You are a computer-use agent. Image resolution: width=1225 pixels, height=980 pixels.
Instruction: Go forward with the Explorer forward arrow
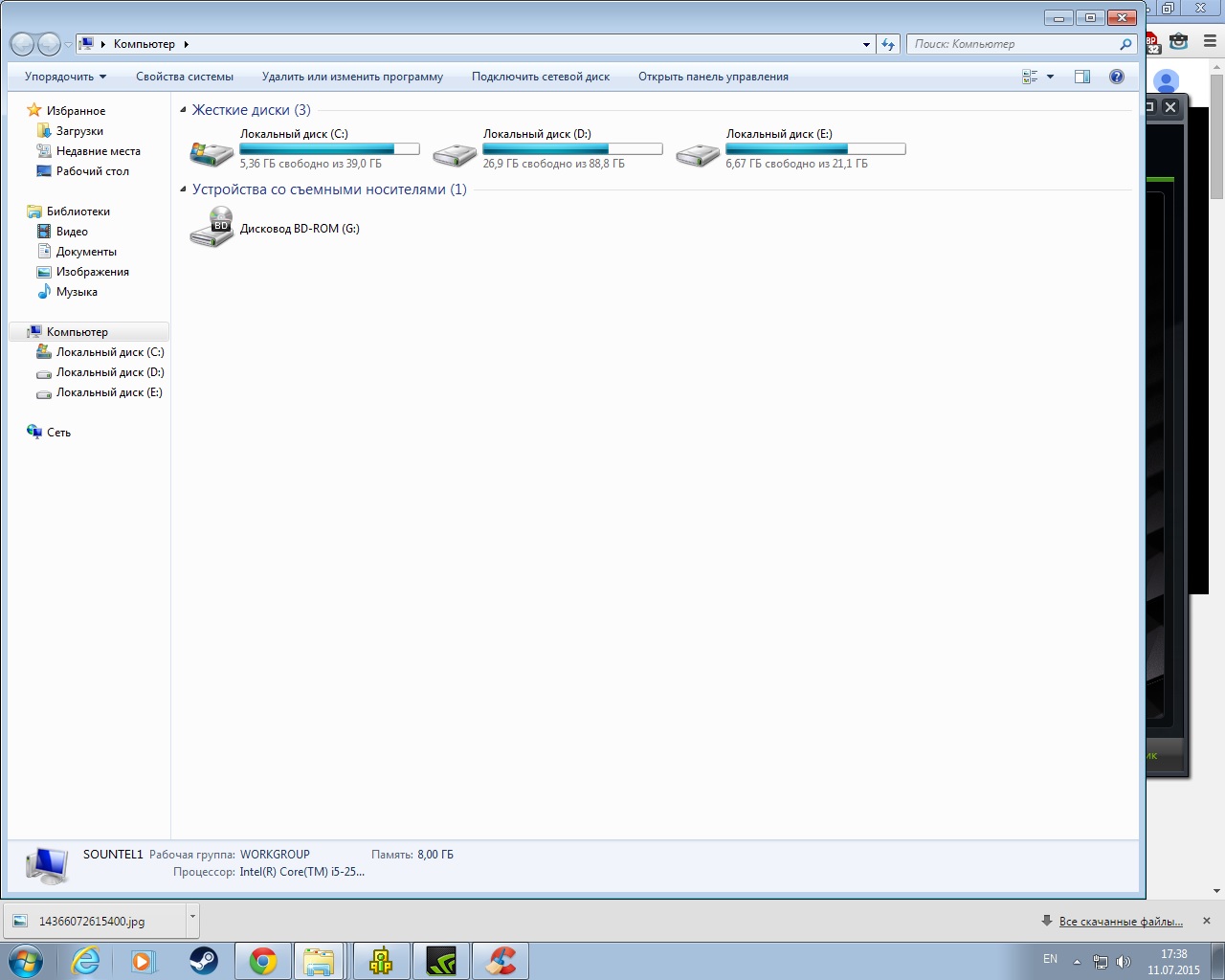tap(49, 44)
